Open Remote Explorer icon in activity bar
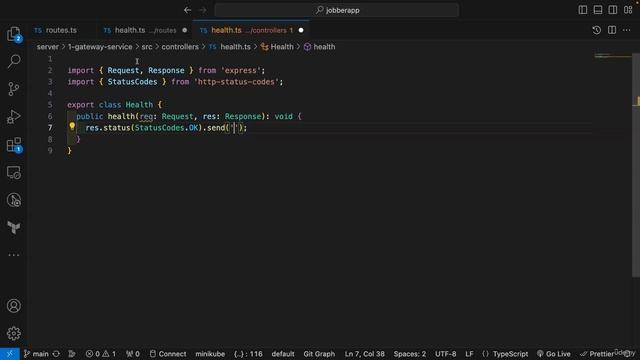 pyautogui.click(x=13, y=173)
